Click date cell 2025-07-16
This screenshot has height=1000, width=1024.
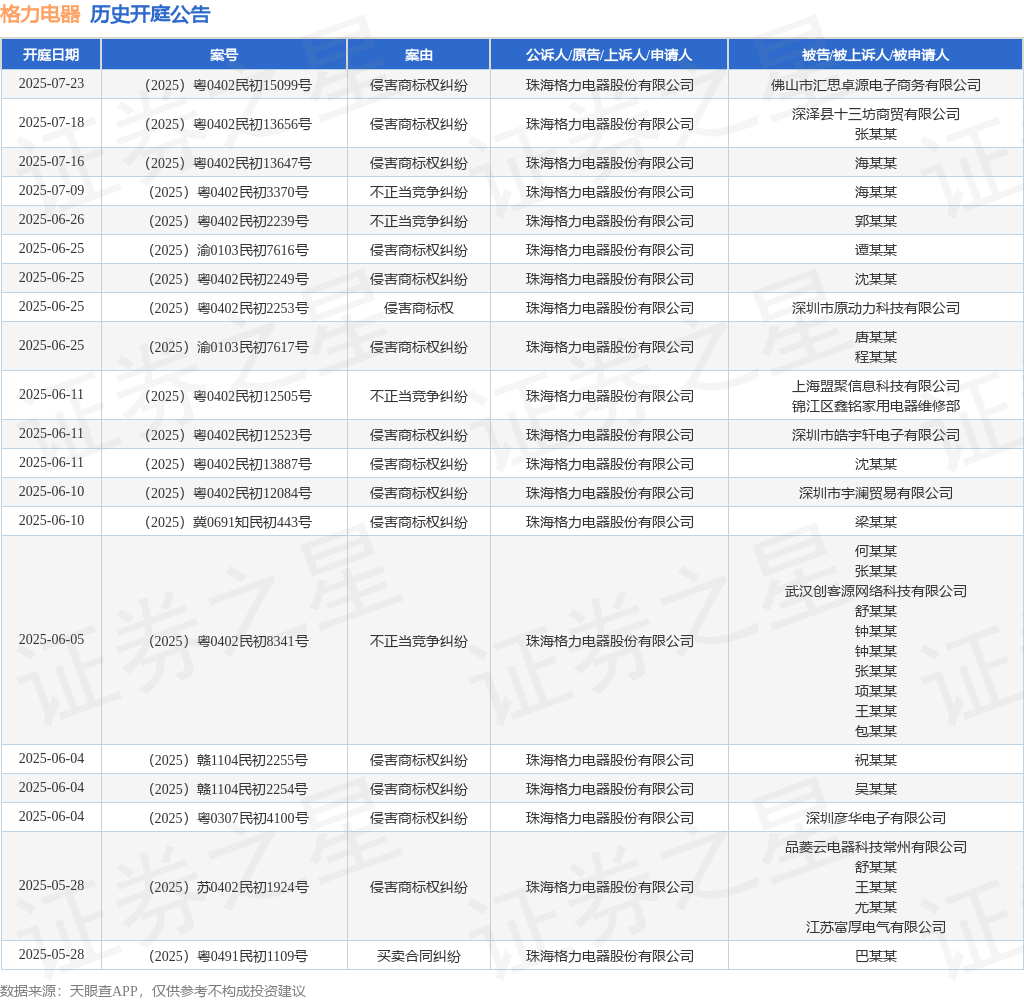(x=51, y=161)
